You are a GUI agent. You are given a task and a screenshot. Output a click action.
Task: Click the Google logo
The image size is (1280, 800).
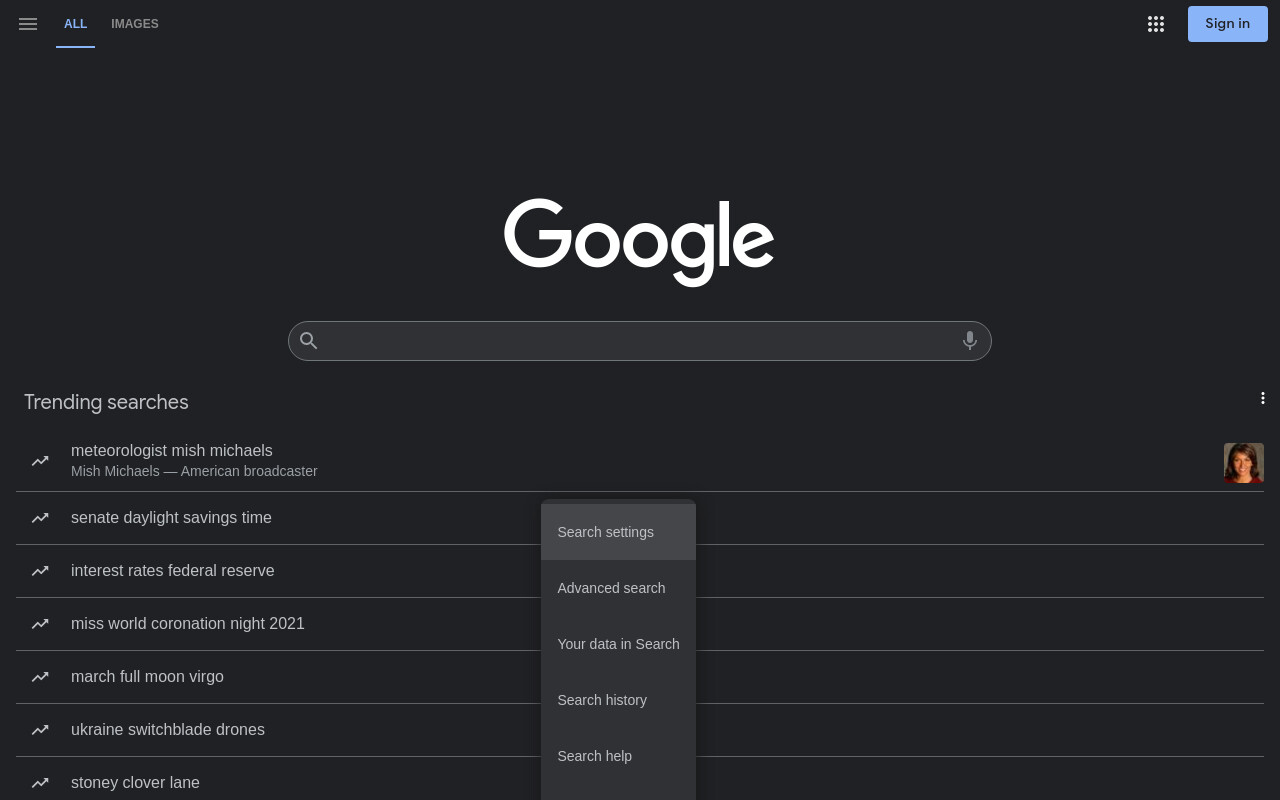[639, 242]
